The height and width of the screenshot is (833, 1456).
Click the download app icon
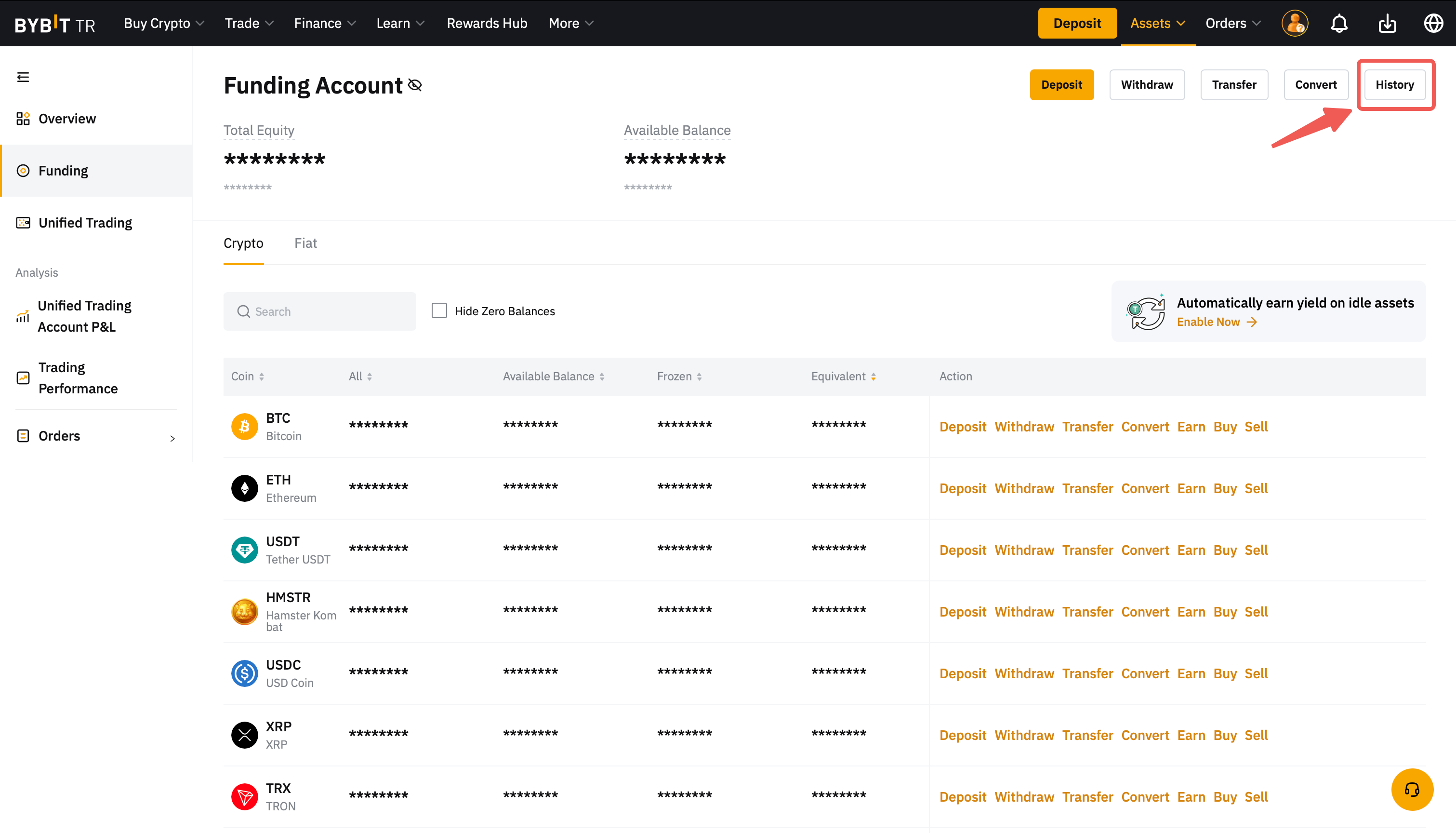click(x=1387, y=24)
